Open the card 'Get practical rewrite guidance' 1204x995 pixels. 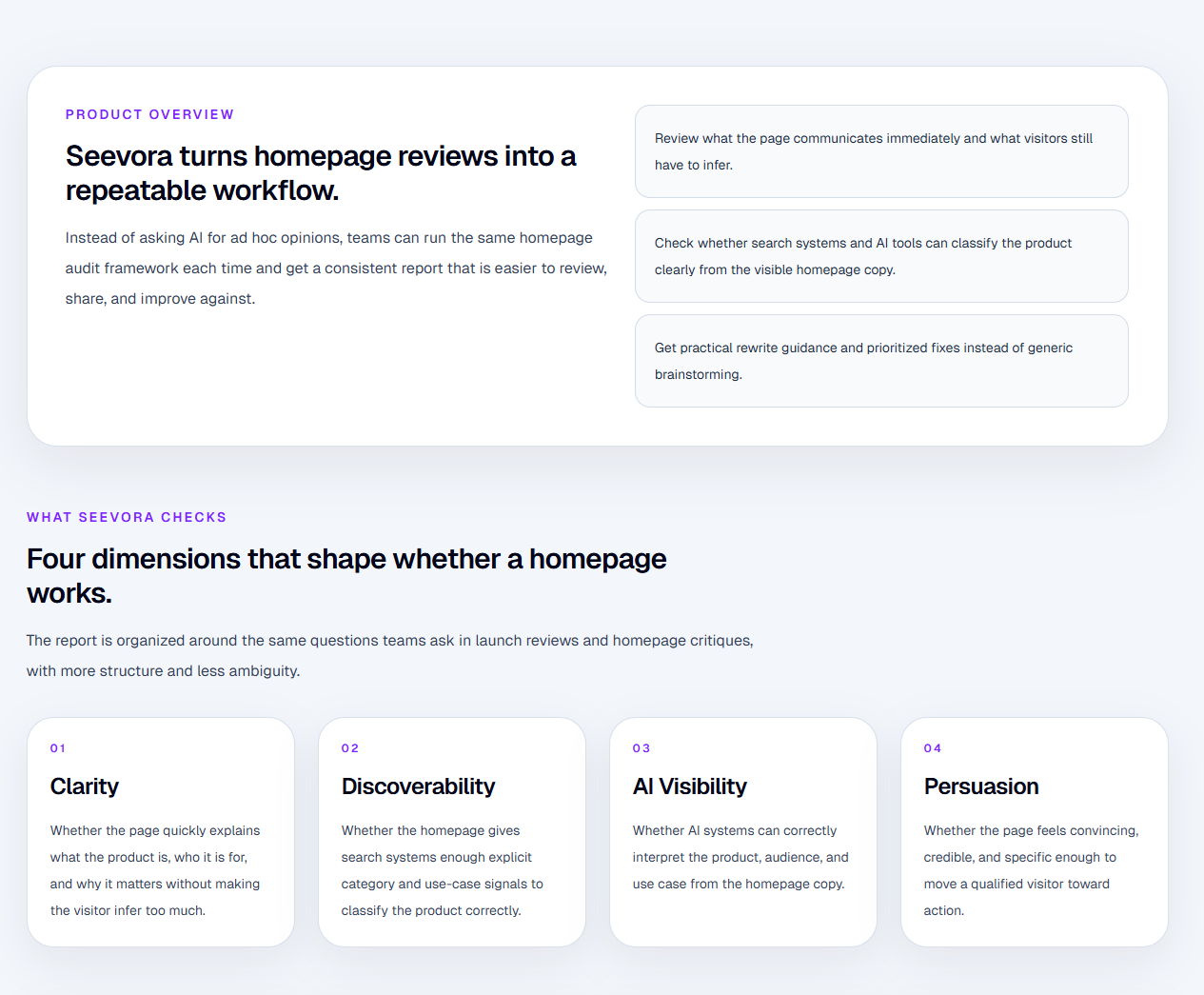coord(881,361)
